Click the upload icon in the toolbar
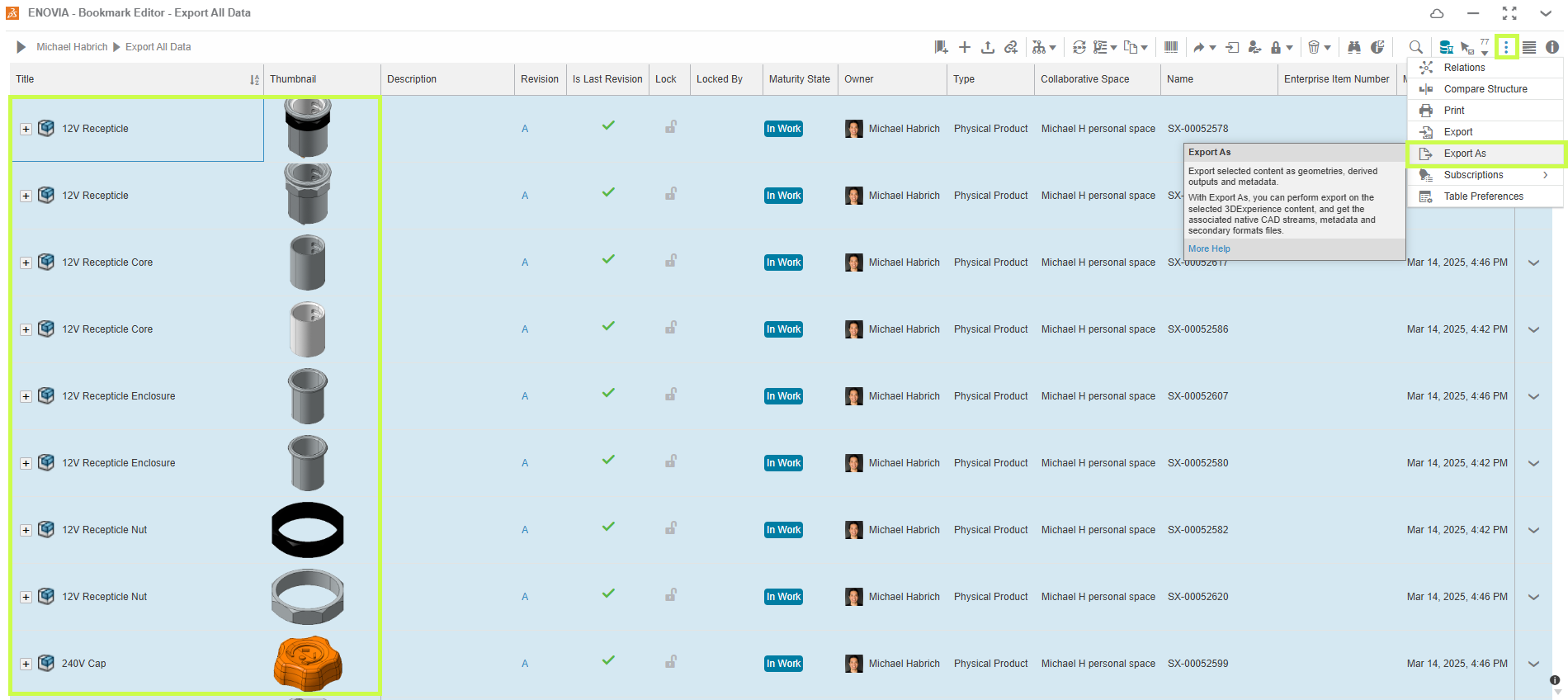1568x700 pixels. click(987, 47)
